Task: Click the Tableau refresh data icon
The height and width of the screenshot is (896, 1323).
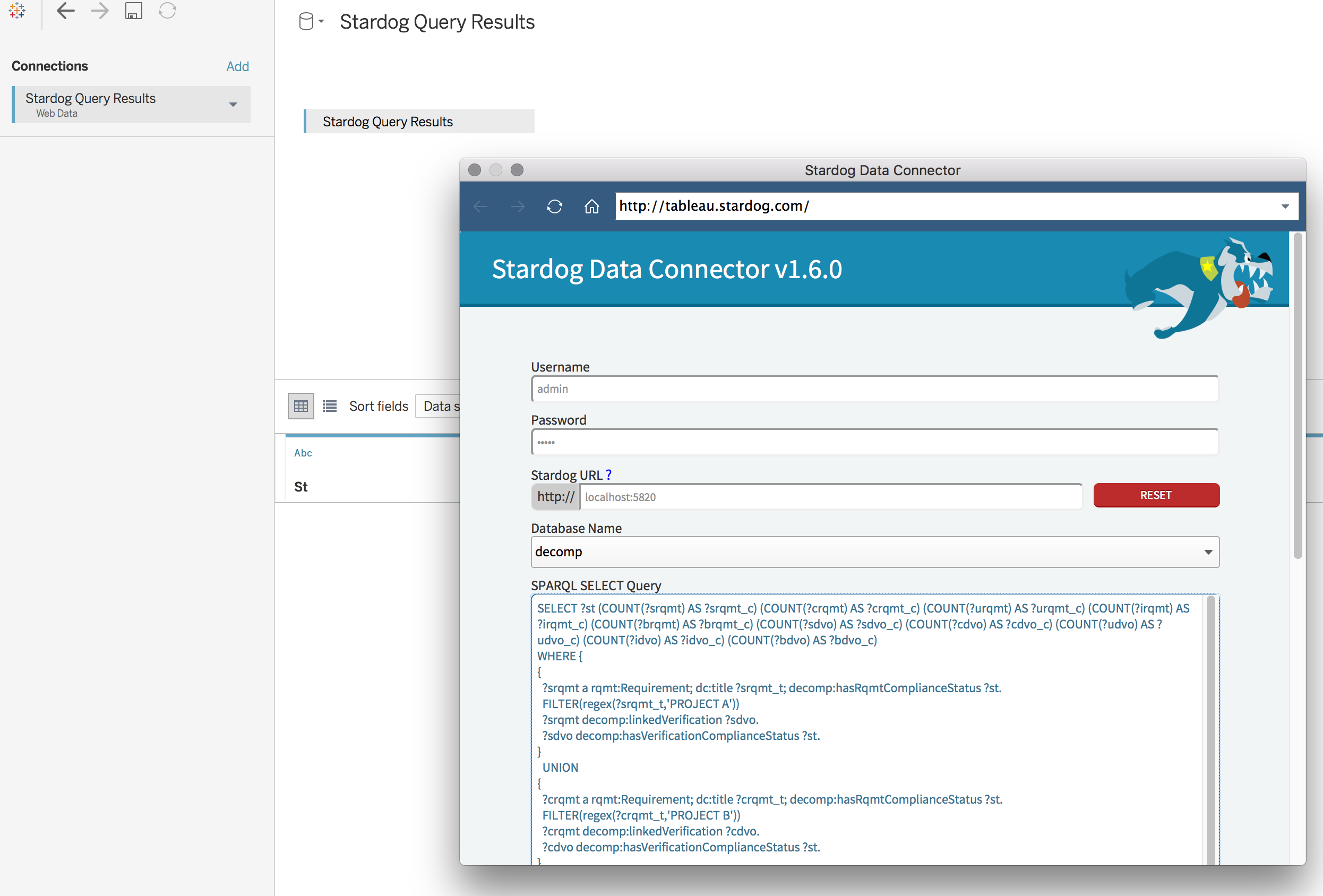Action: (167, 10)
